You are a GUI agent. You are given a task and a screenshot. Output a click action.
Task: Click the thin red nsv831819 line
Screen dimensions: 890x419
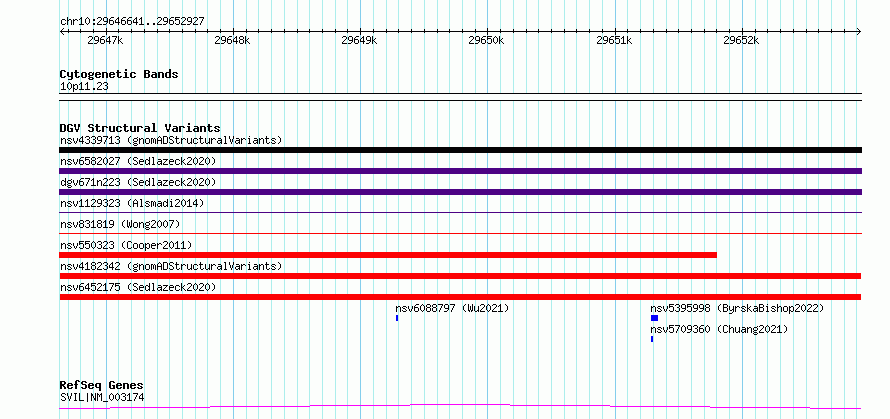tap(460, 233)
